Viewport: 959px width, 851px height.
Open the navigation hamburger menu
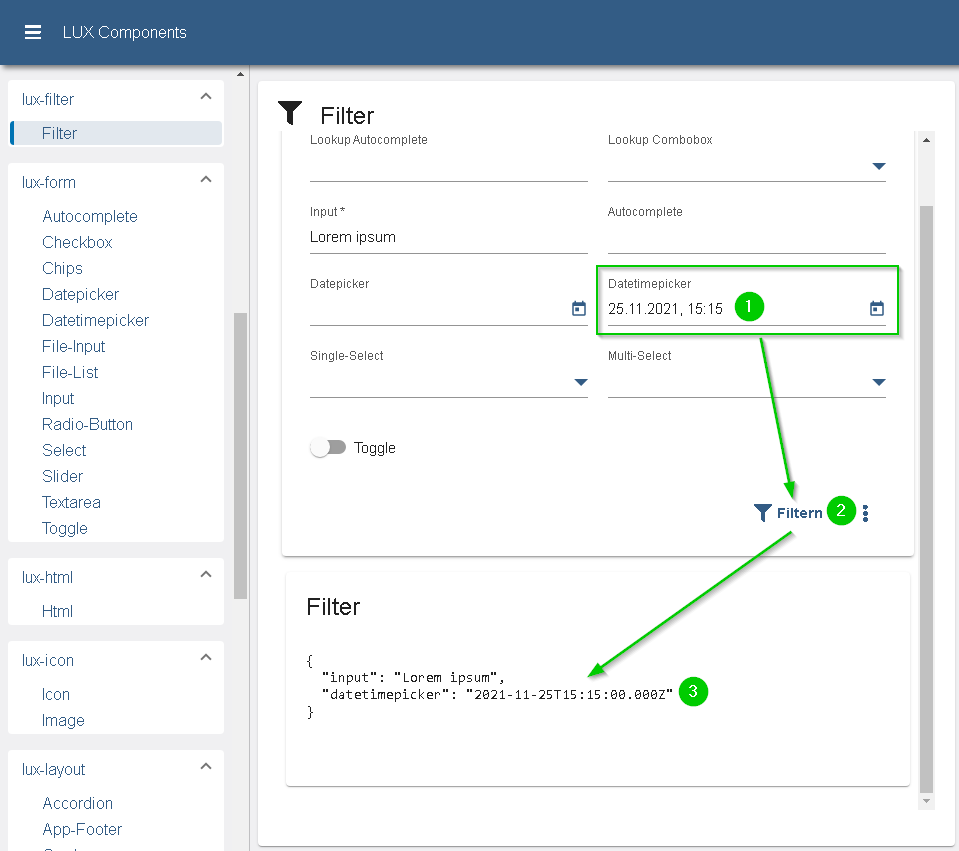(x=33, y=31)
